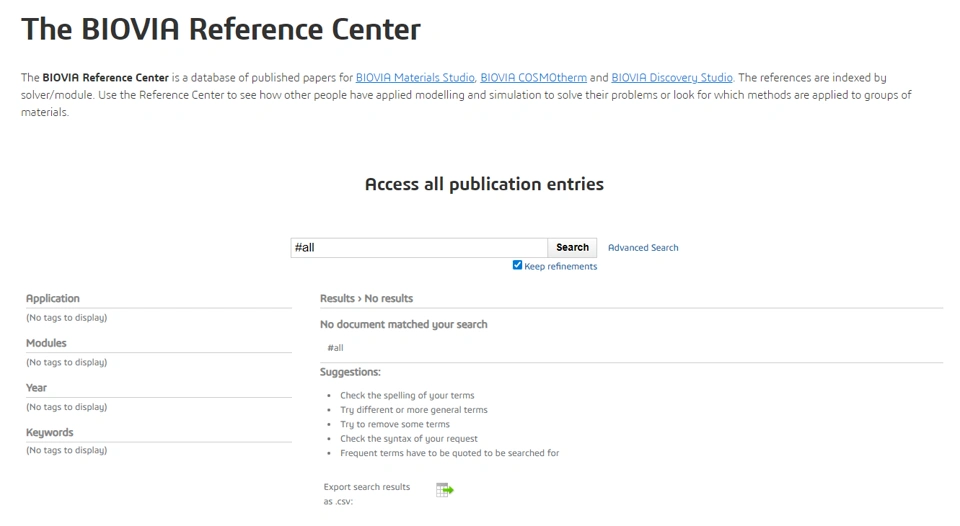
Task: Open the BIOVIA Materials Studio link
Action: [415, 78]
